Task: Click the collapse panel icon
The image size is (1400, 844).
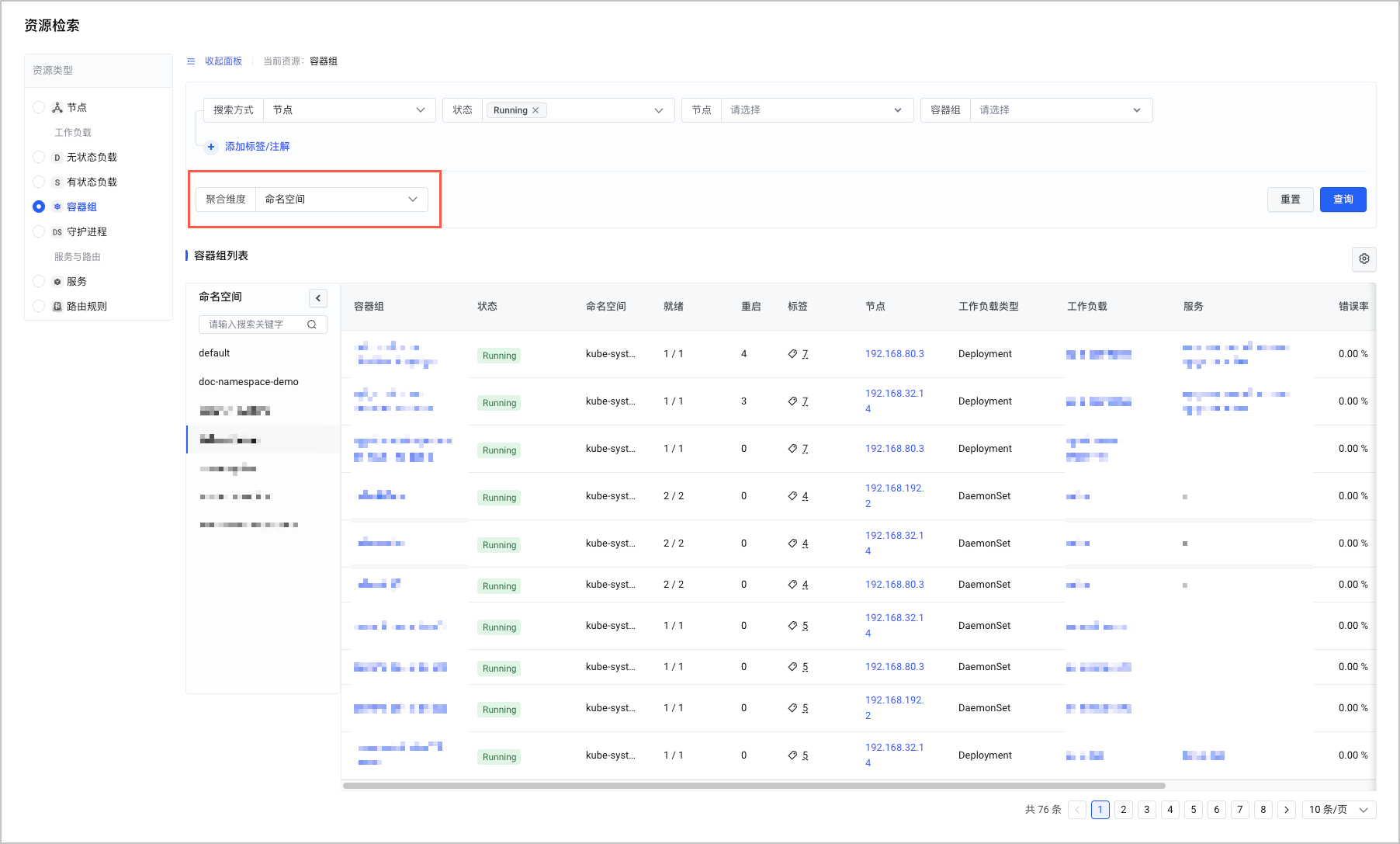Action: coord(191,61)
